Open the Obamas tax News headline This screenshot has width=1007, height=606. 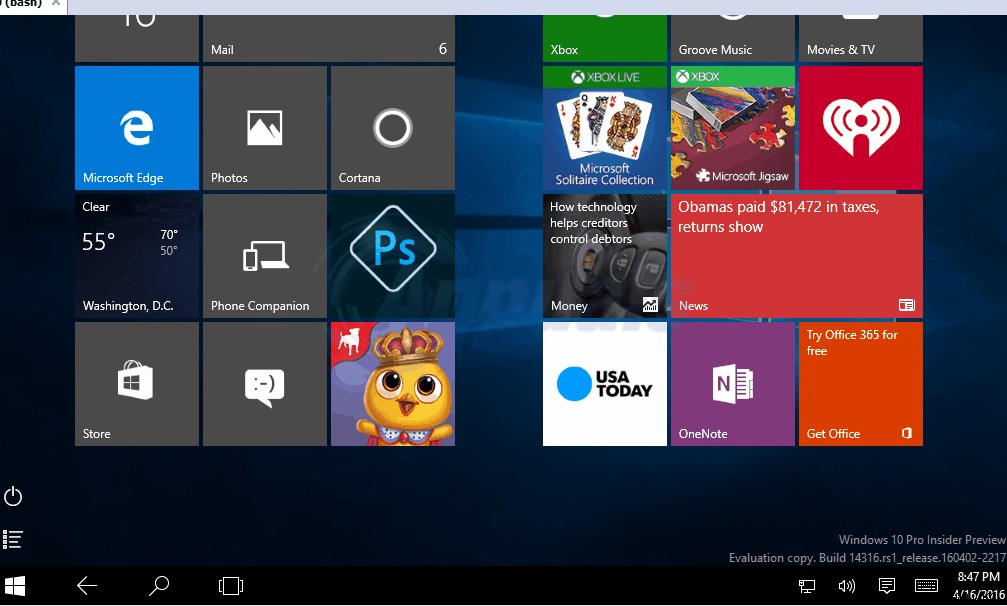pyautogui.click(x=796, y=255)
